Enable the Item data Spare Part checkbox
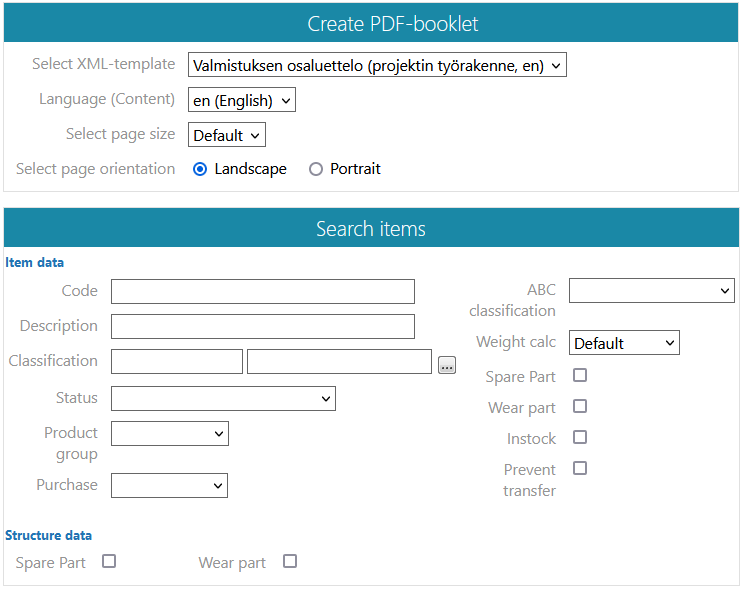This screenshot has height=590, width=742. pos(580,376)
